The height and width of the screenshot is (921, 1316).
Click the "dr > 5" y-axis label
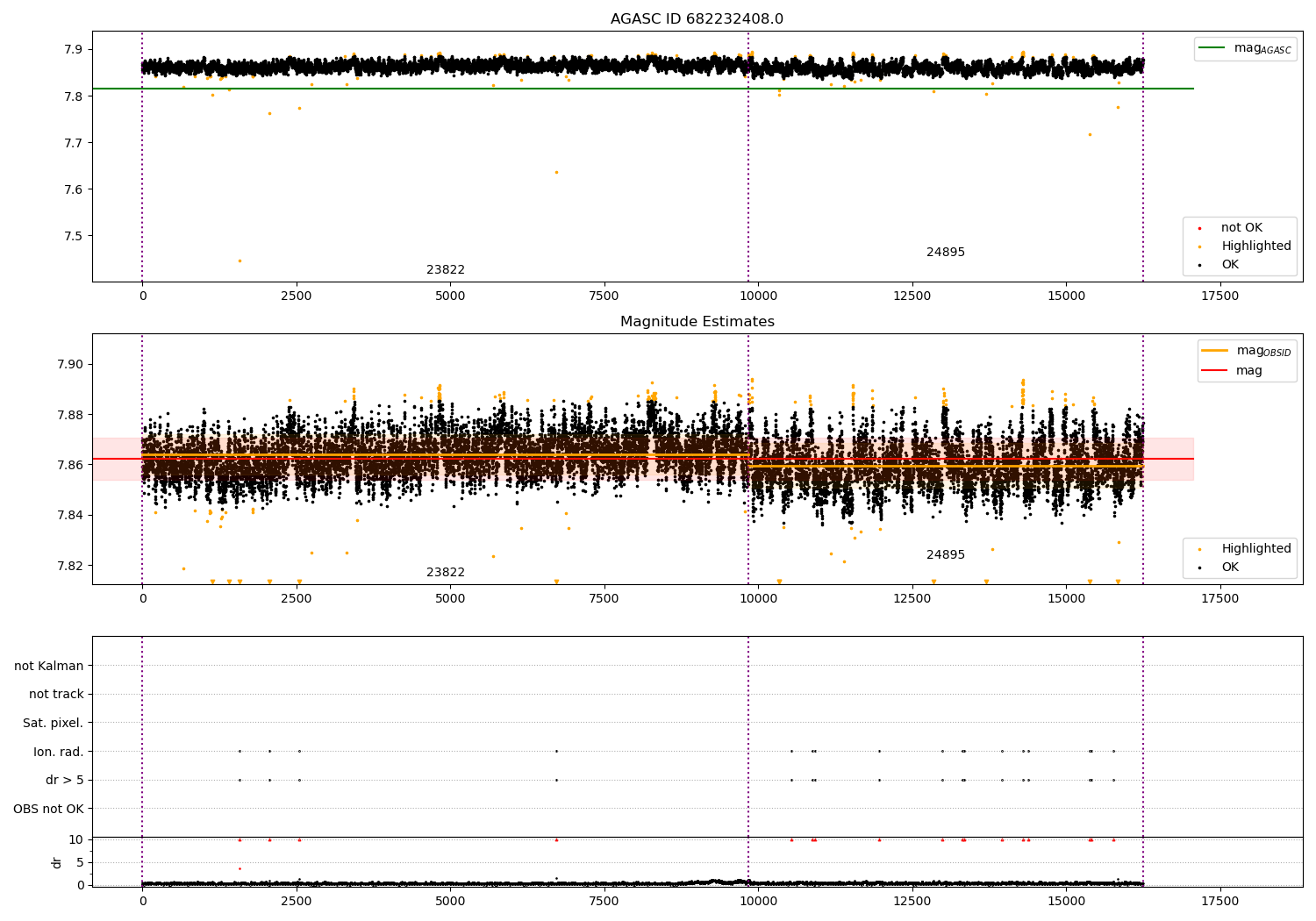coord(65,780)
